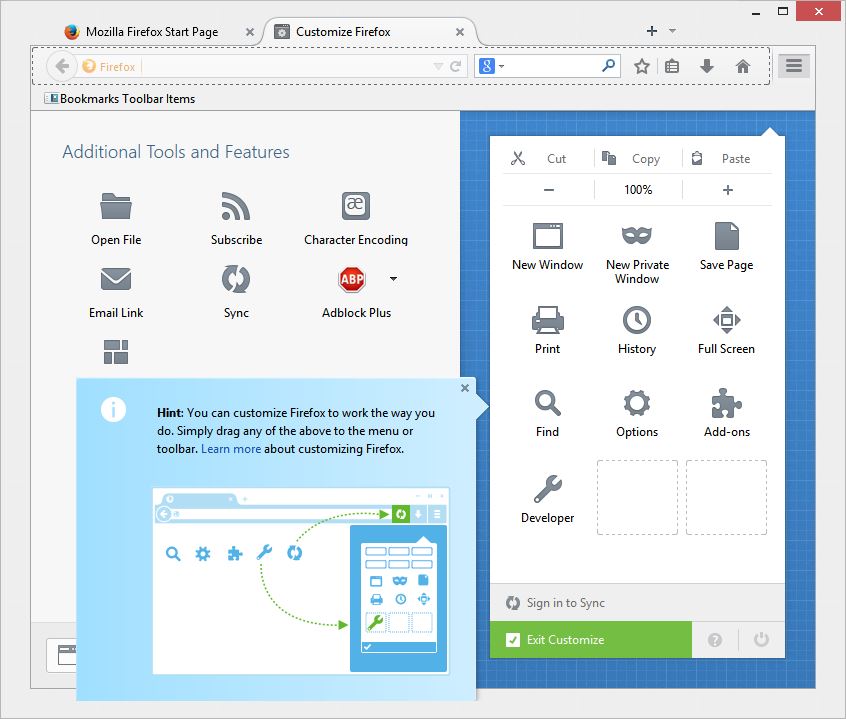Select the Save Page icon
846x719 pixels.
pos(726,236)
